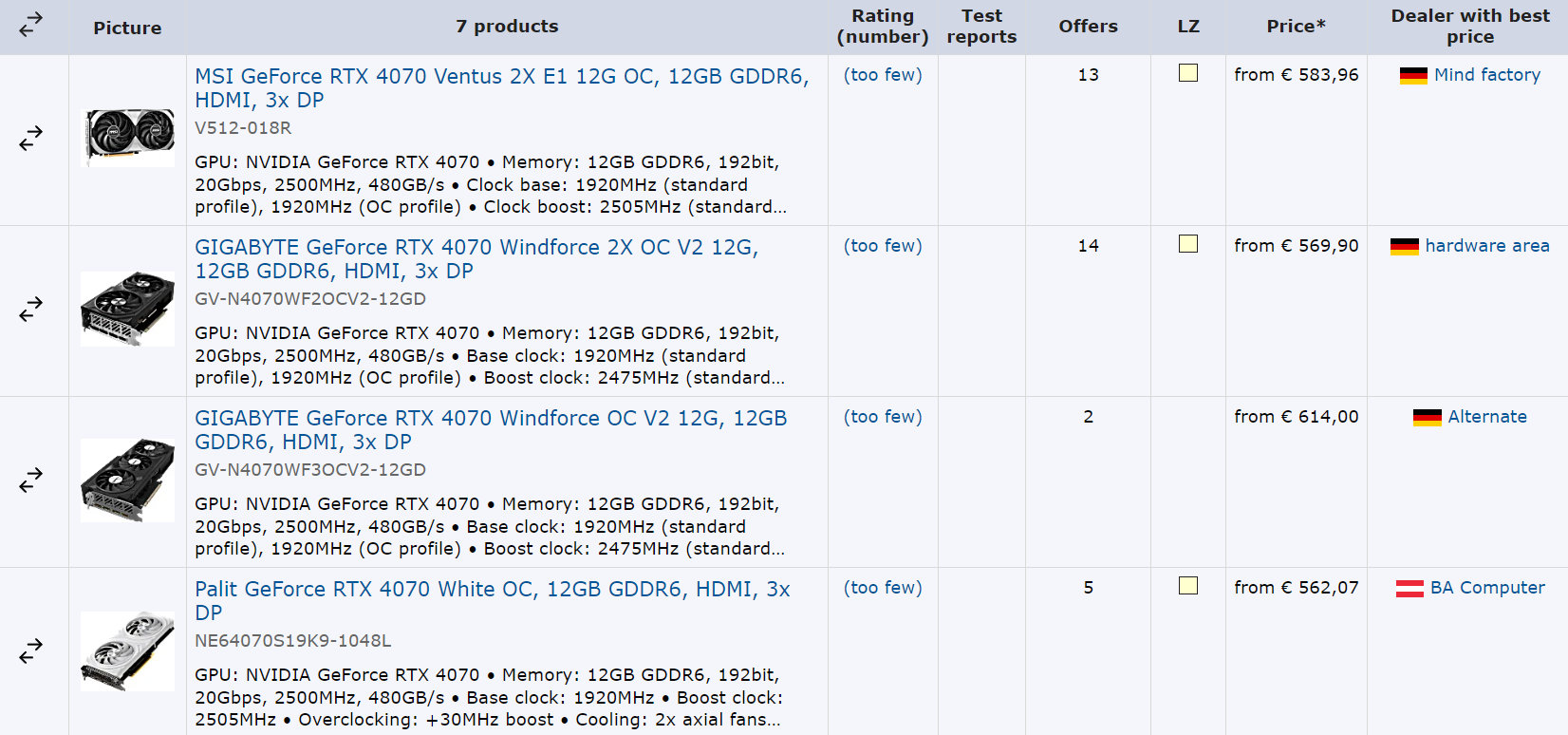Click the GV-N4070WF3OCV2-12GD spec description text
Screen dimensions: 1568x735
[x=490, y=527]
